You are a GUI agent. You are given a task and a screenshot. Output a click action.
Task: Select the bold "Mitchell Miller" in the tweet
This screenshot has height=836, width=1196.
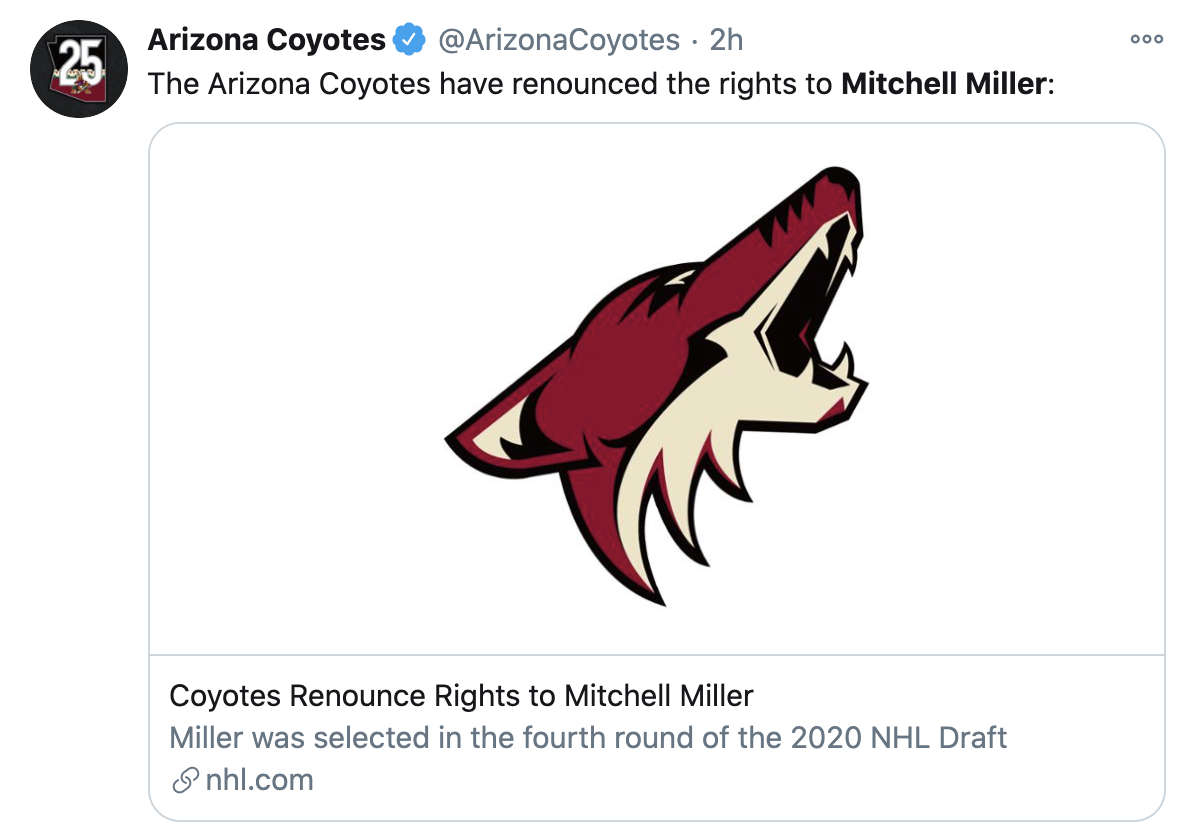(943, 84)
